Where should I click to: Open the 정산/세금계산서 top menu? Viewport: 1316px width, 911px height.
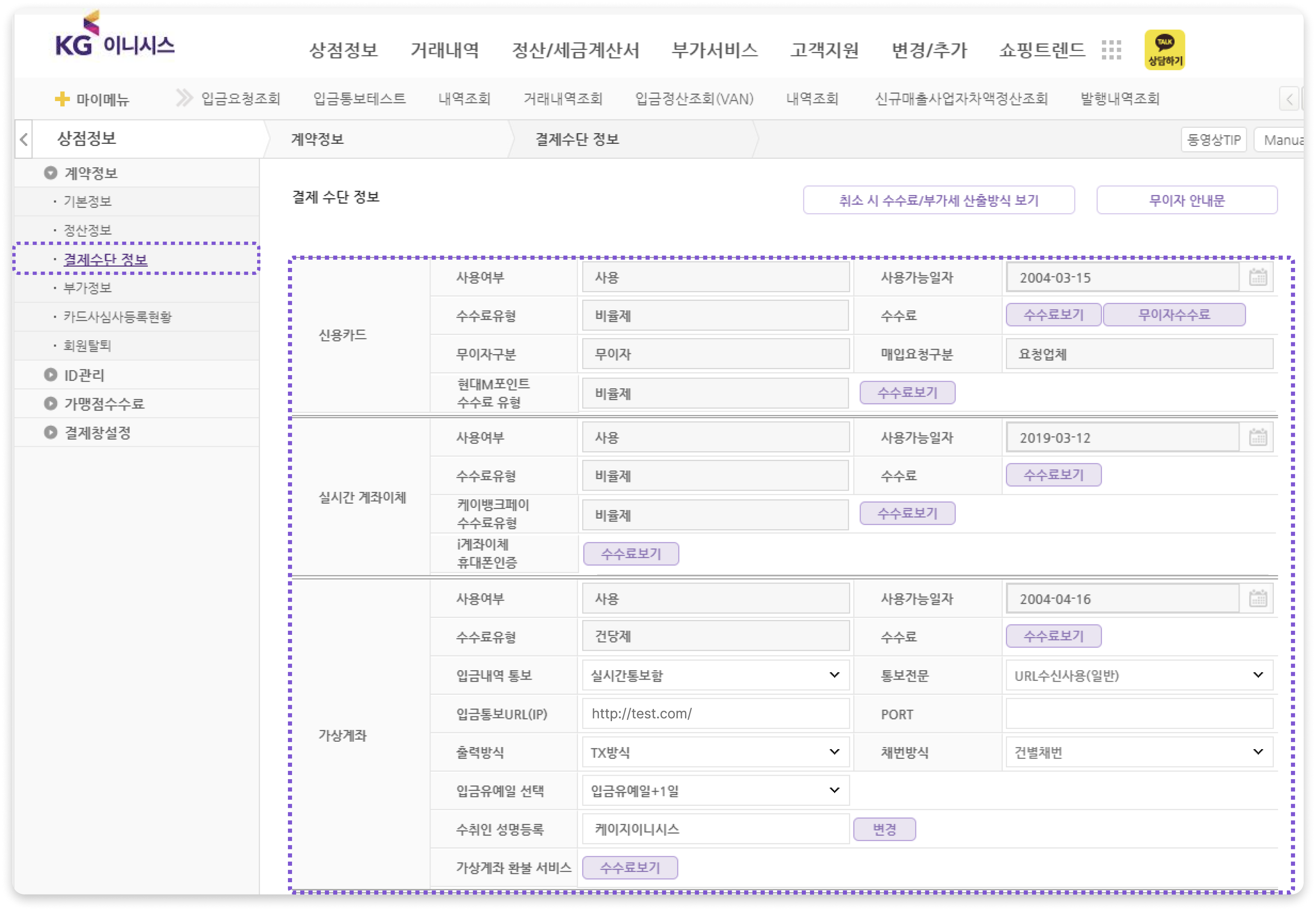(x=575, y=50)
